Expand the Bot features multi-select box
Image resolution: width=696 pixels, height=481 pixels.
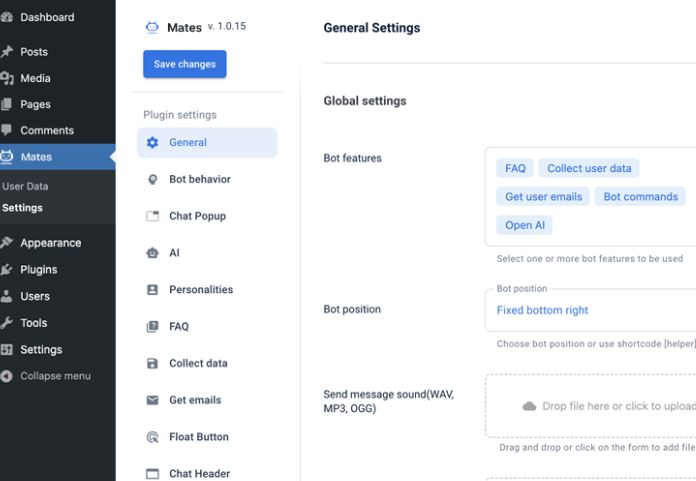[x=590, y=197]
